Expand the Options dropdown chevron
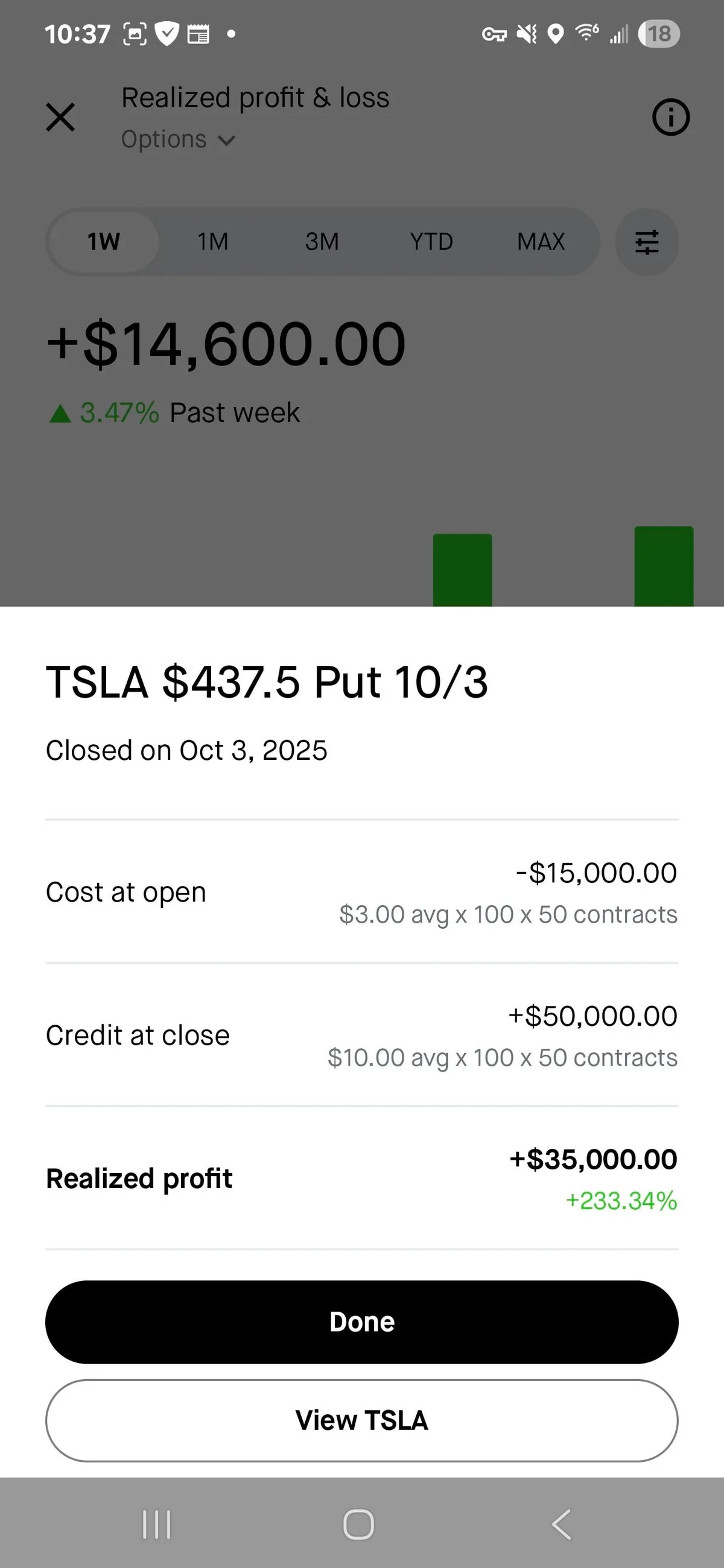The width and height of the screenshot is (724, 1568). tap(226, 141)
